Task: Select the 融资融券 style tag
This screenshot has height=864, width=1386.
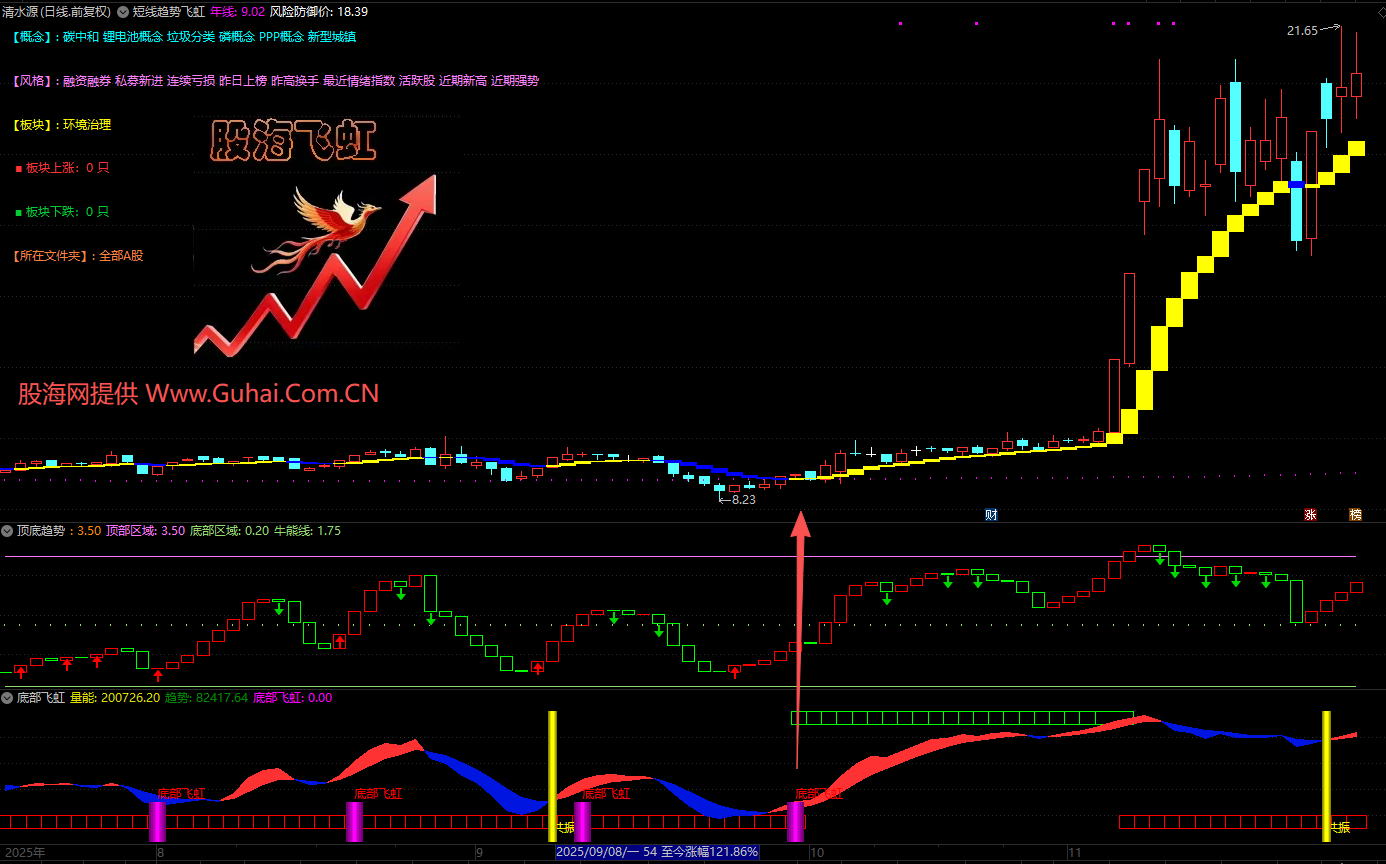Action: click(86, 81)
